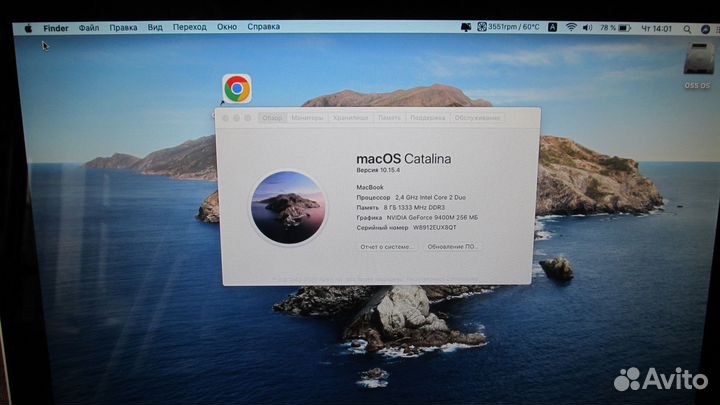Open the Wi-Fi status menu

pyautogui.click(x=571, y=28)
